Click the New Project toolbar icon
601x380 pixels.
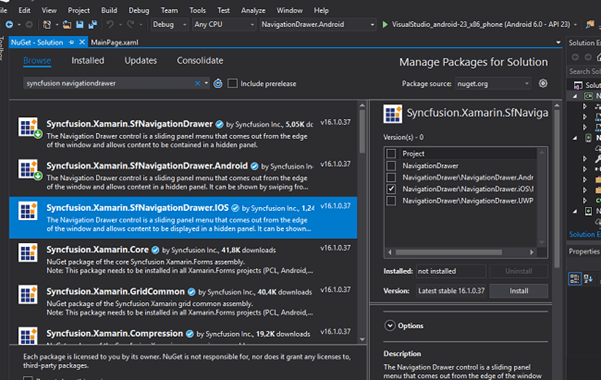(x=47, y=25)
